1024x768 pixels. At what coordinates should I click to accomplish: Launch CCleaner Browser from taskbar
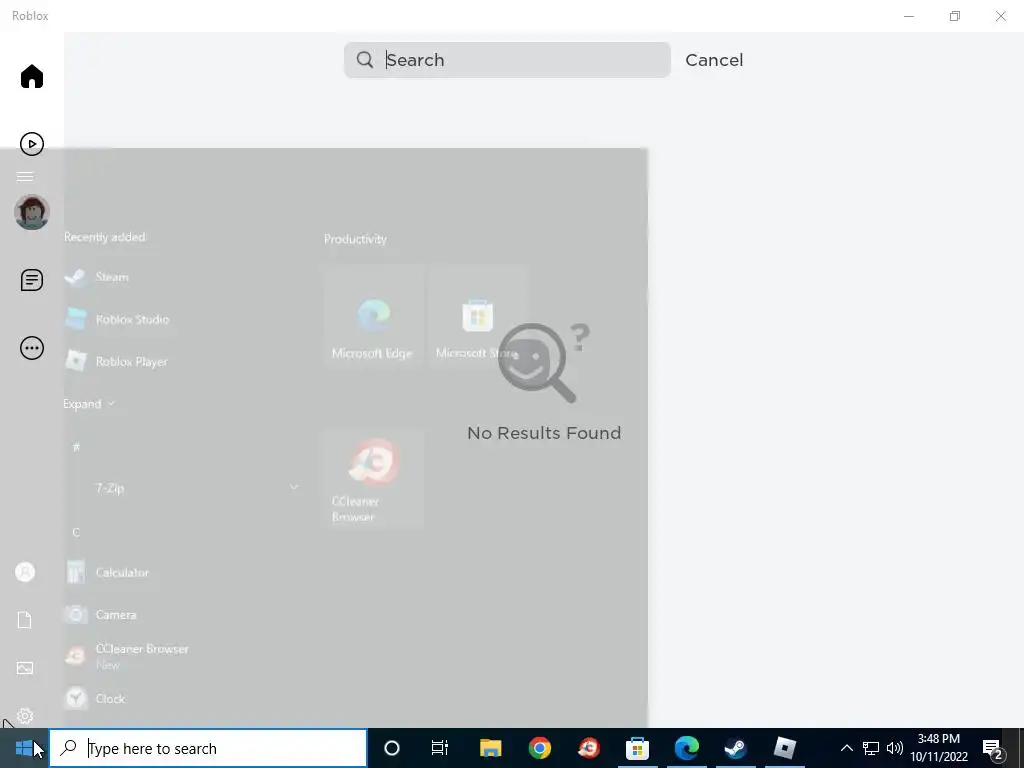[x=588, y=748]
